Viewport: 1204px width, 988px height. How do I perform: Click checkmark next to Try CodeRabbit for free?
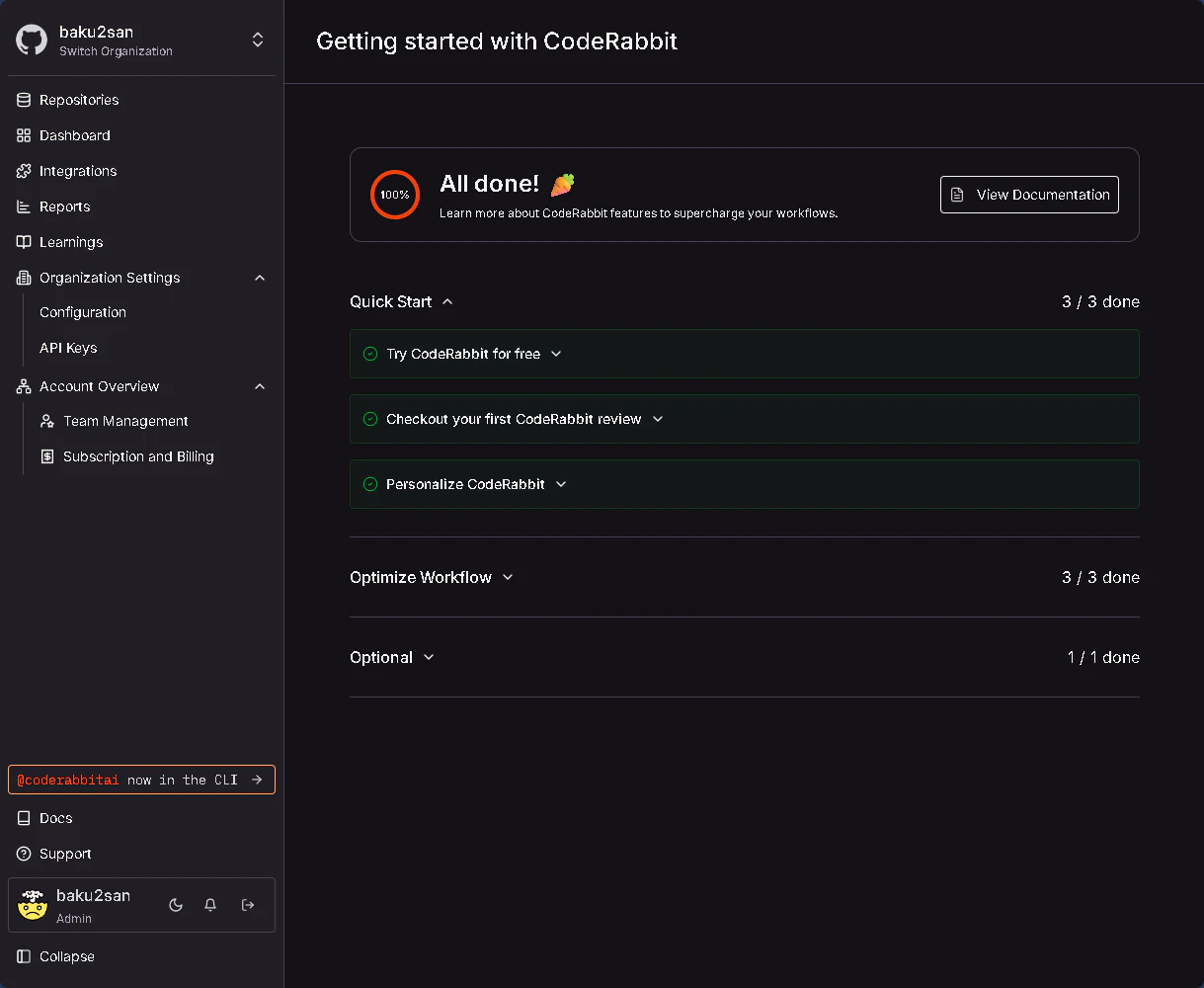click(370, 354)
